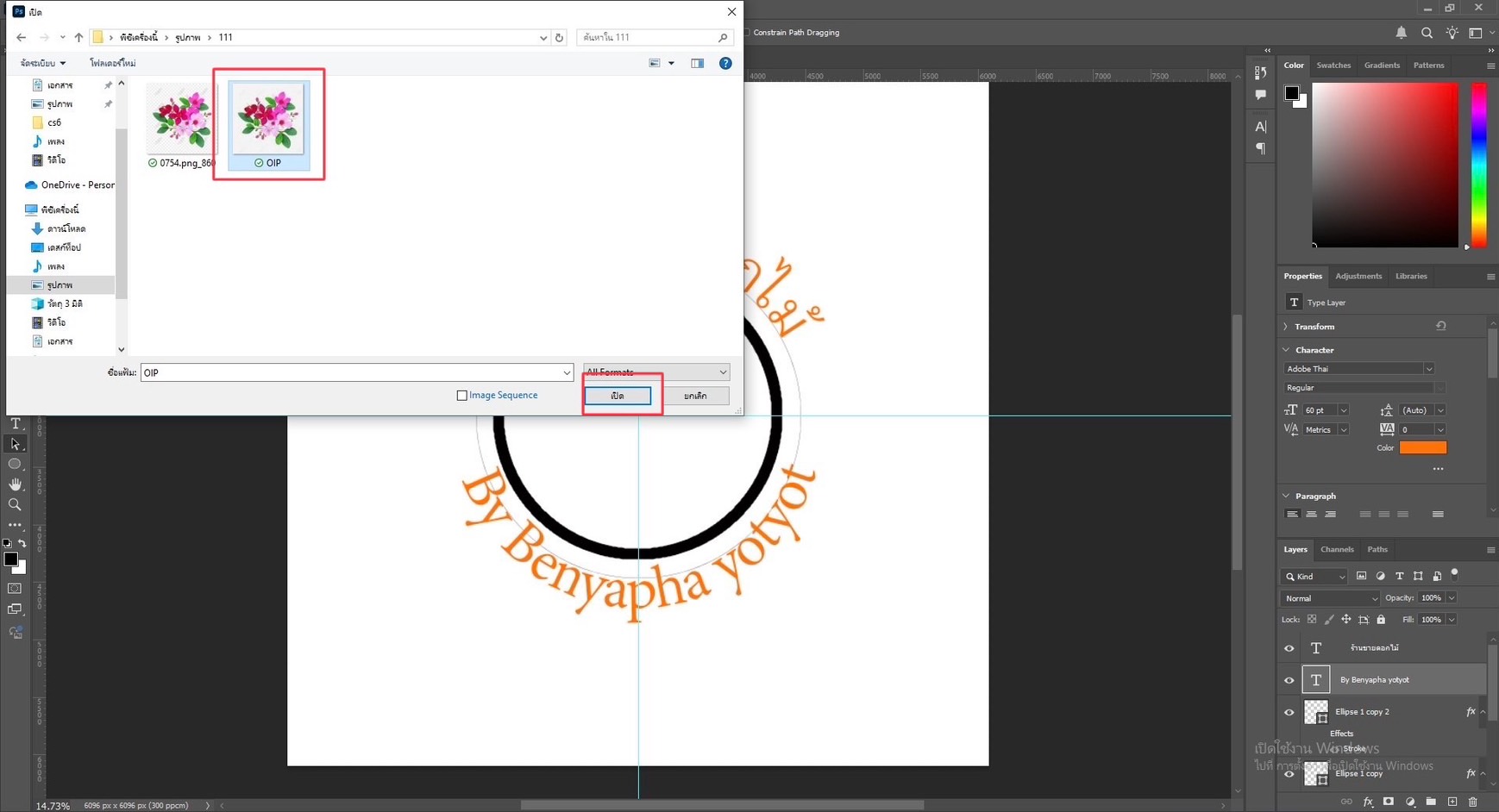The width and height of the screenshot is (1499, 812).
Task: Toggle visibility of Ellipse 1 copy 2 layer
Action: [x=1289, y=712]
